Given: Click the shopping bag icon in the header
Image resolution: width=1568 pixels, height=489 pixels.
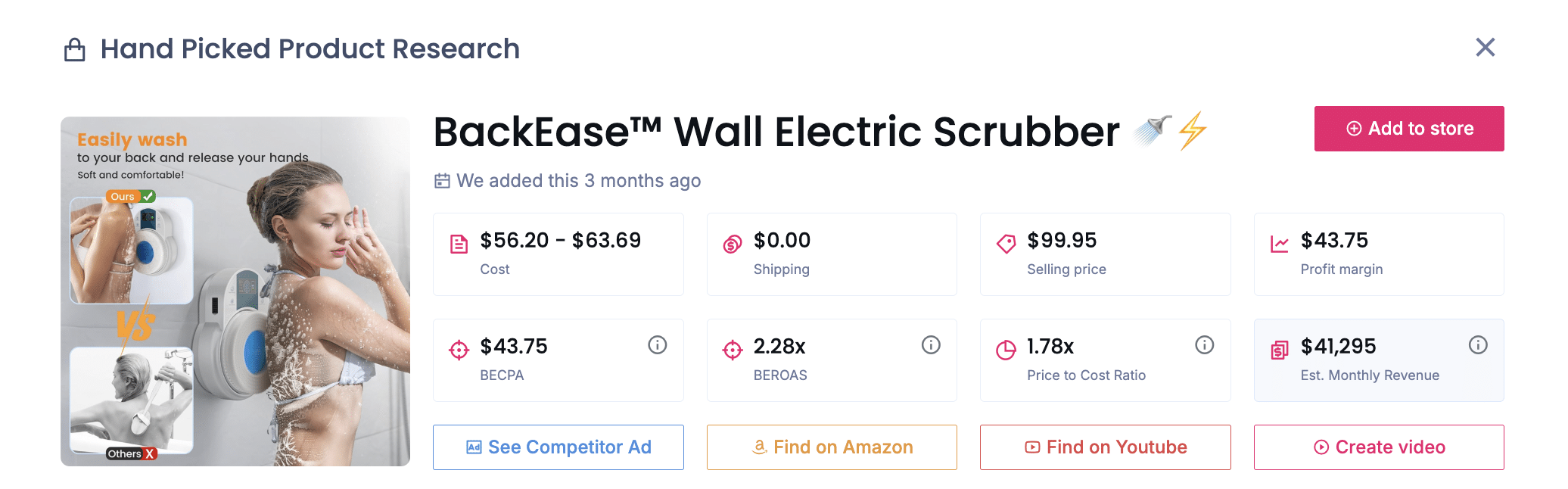Looking at the screenshot, I should click(75, 48).
